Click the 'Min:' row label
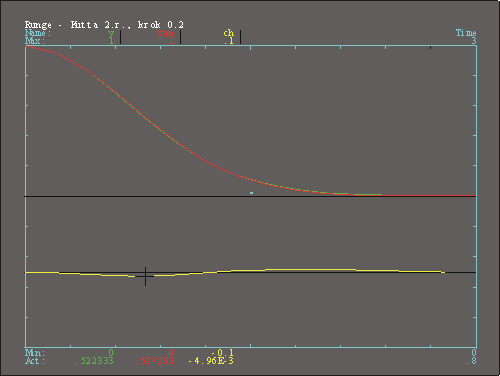500x376 pixels. 34,352
